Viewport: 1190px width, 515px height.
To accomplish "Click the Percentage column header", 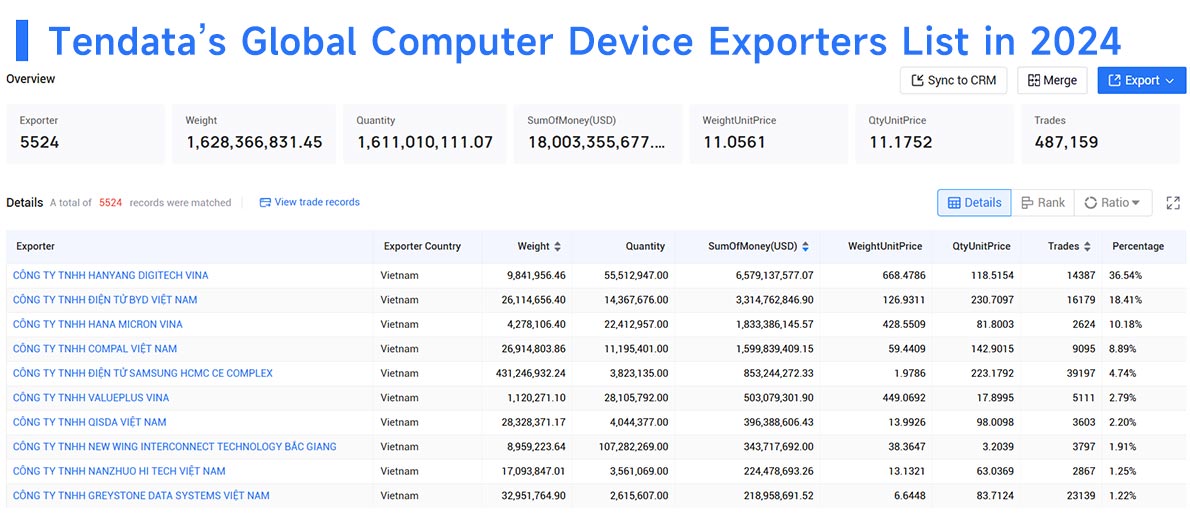I will pos(1138,247).
